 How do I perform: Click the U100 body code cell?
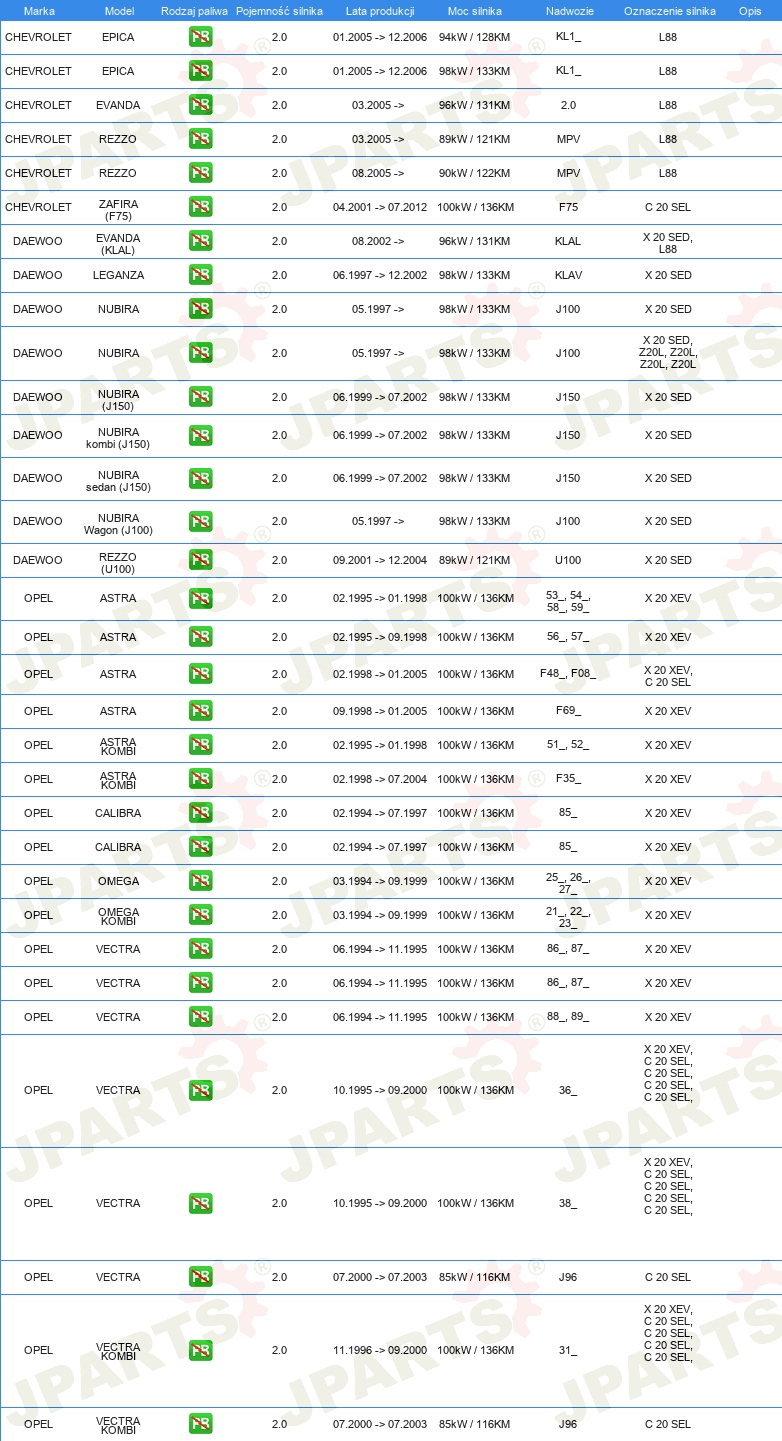click(568, 560)
